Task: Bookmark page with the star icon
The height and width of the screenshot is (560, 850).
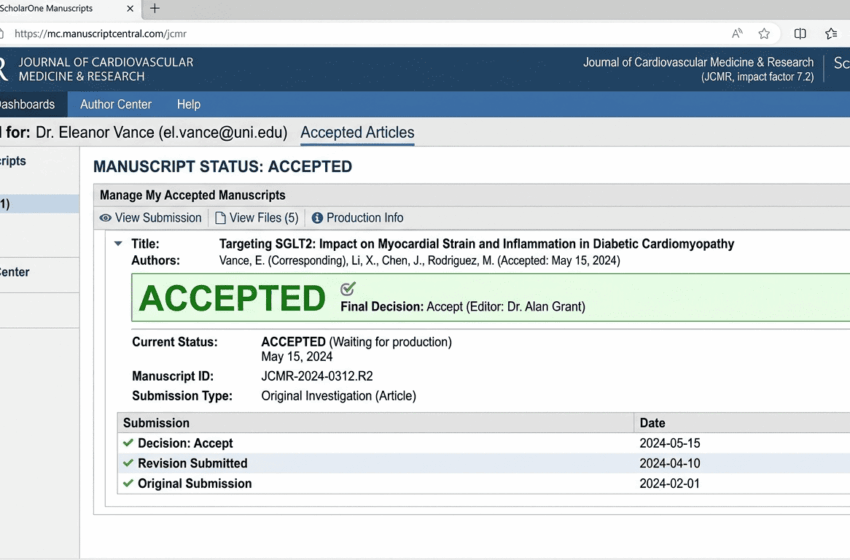Action: tap(764, 34)
